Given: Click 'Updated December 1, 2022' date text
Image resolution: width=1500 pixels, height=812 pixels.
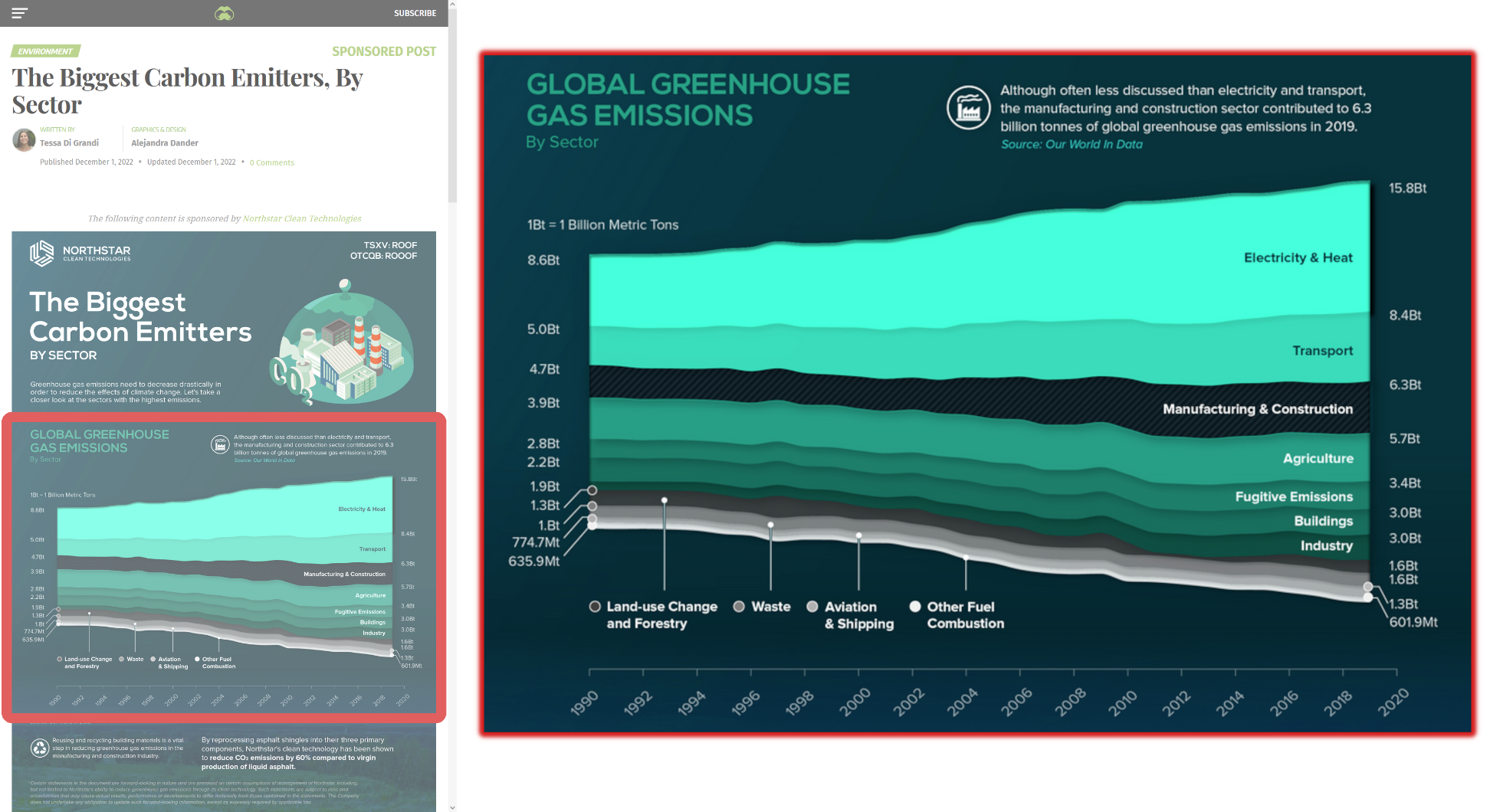Looking at the screenshot, I should pyautogui.click(x=192, y=162).
